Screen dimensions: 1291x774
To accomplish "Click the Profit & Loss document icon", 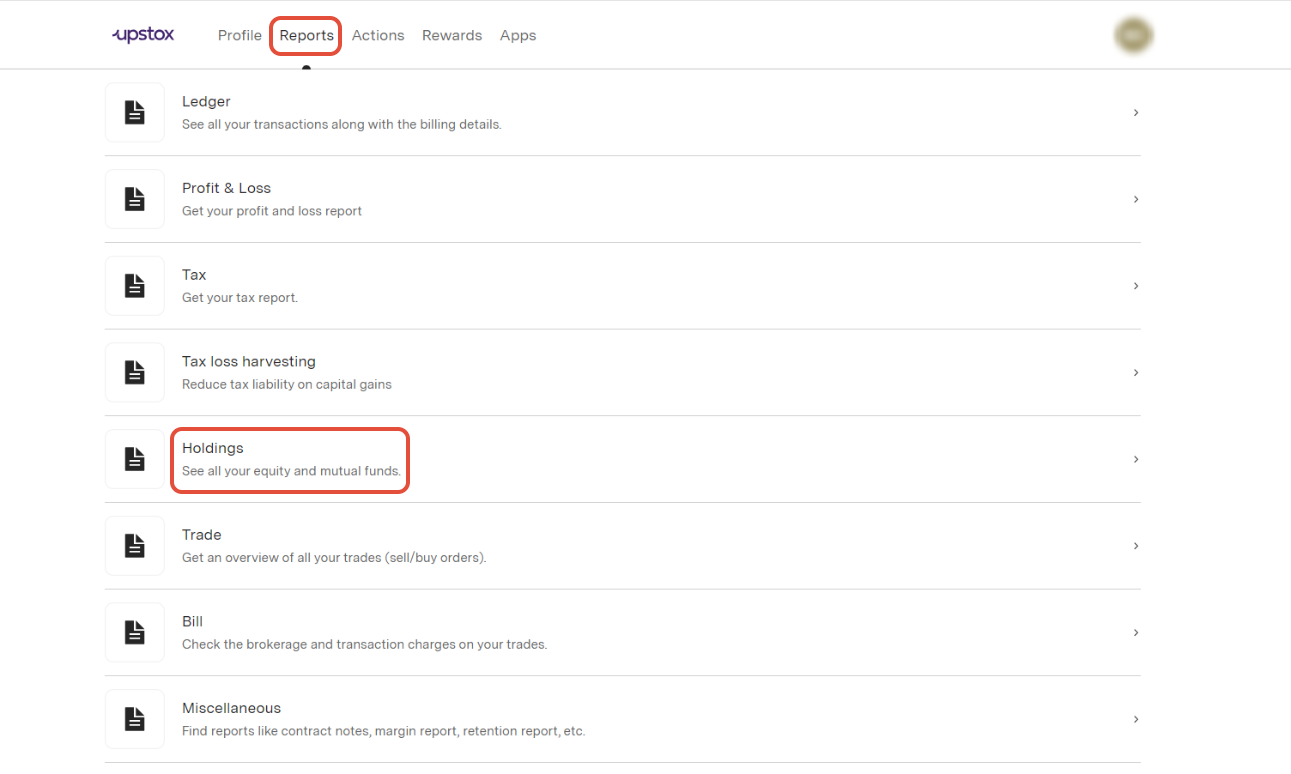I will click(135, 199).
